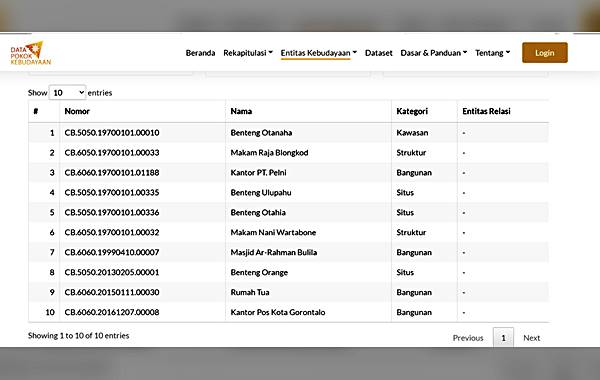Select the number CB.6050.19700101.00033
The image size is (600, 380).
pyautogui.click(x=112, y=153)
